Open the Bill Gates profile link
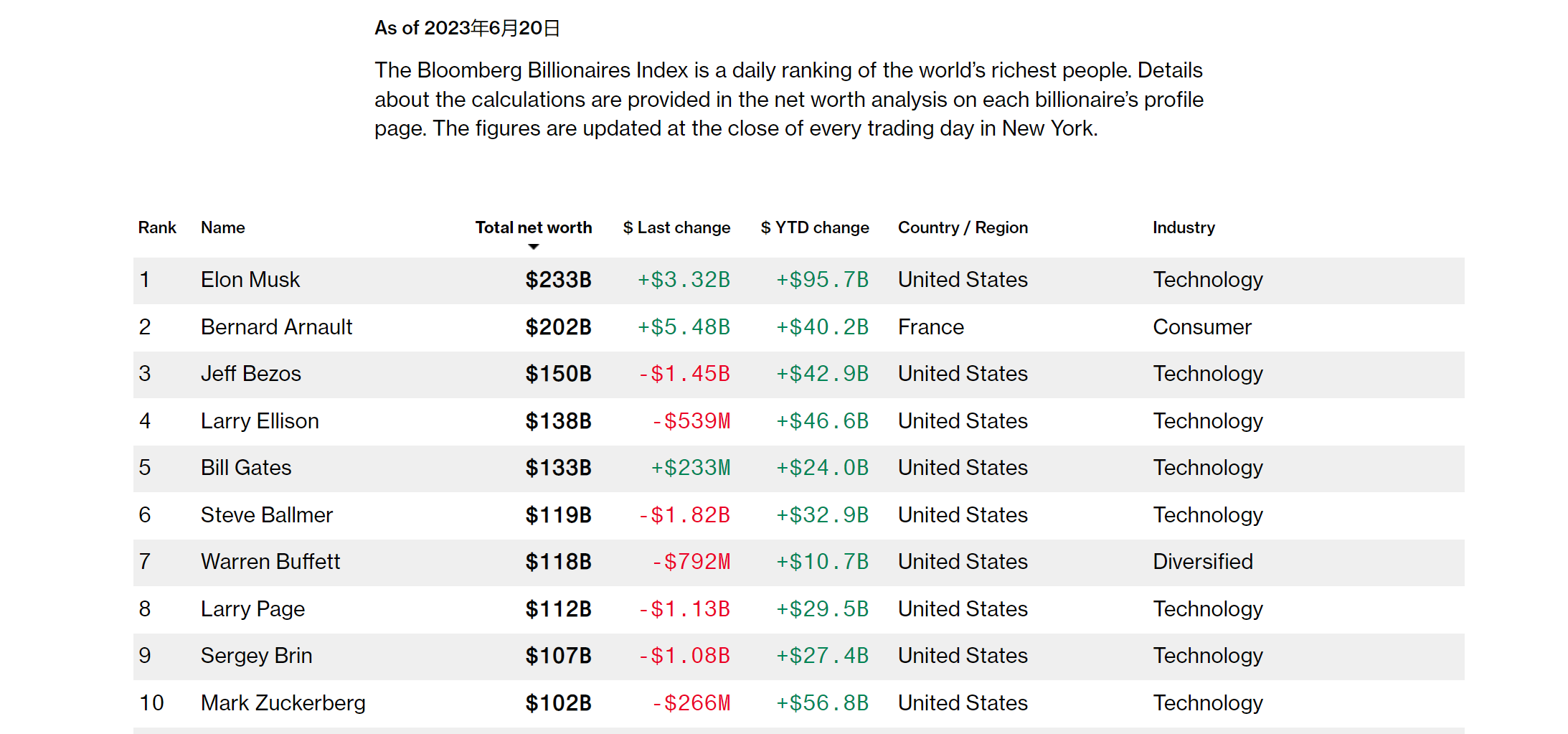The image size is (1568, 734). click(x=246, y=468)
